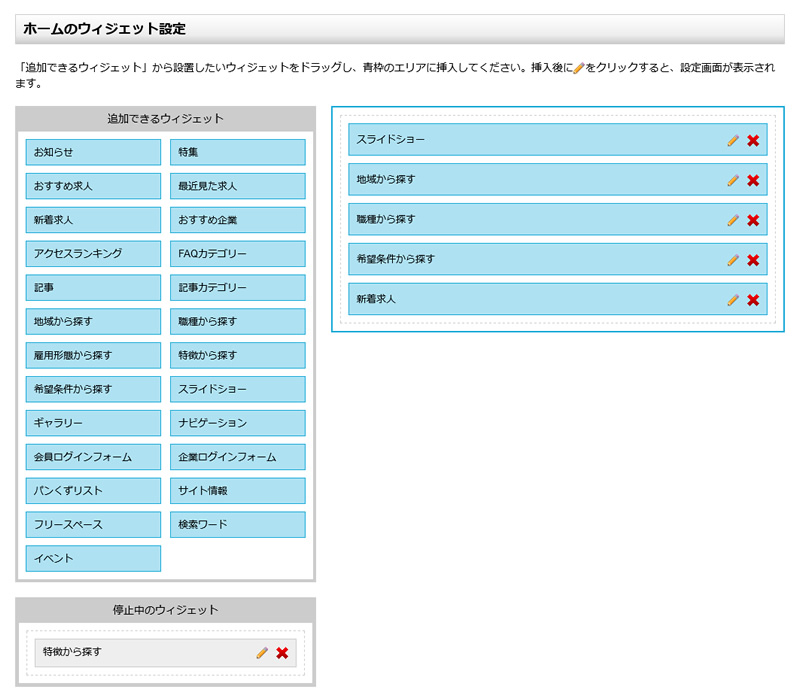Image resolution: width=800 pixels, height=700 pixels.
Task: Select the パンくずリスト widget
Action: [92, 491]
